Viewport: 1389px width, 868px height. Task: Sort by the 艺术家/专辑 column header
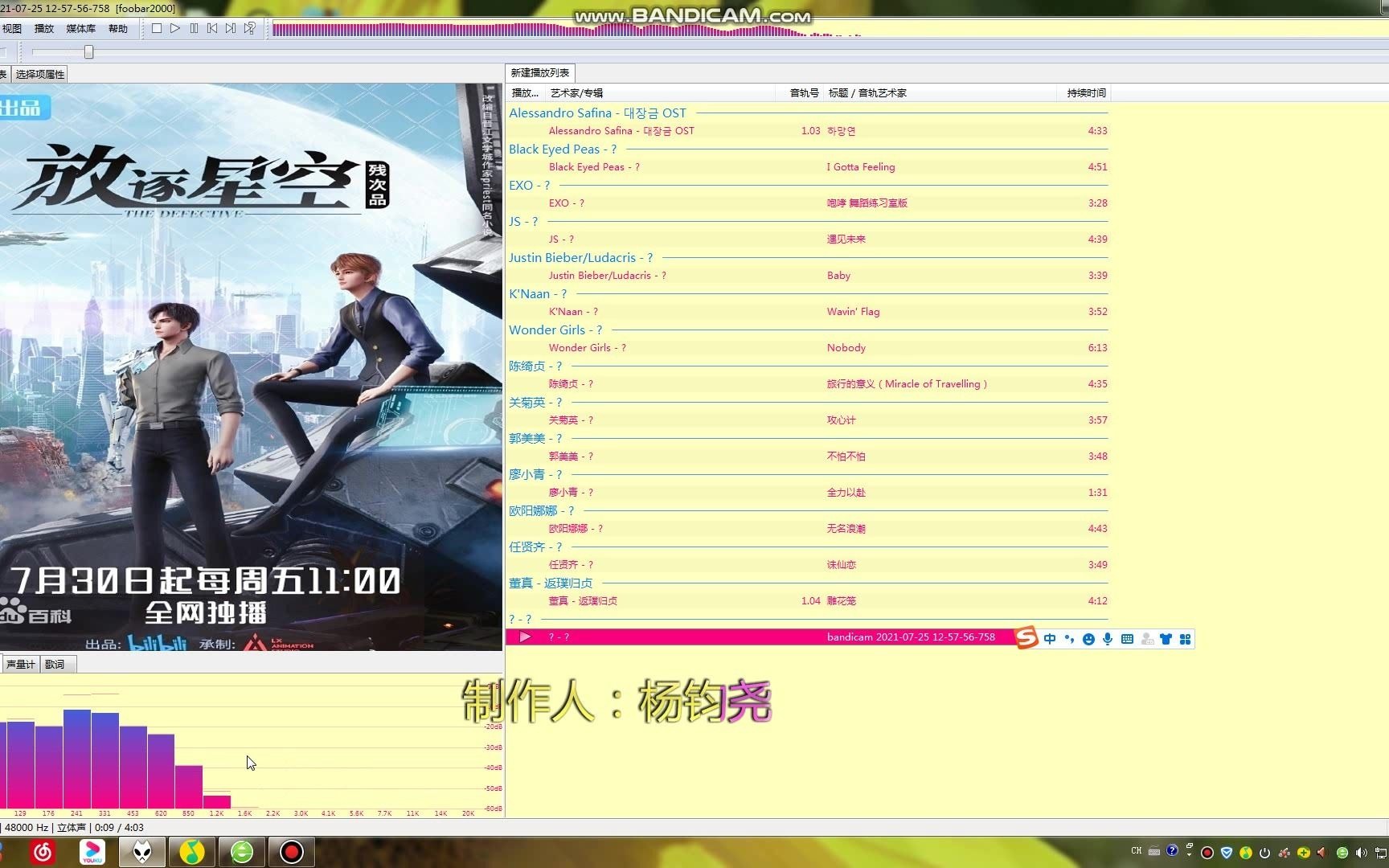tap(659, 93)
